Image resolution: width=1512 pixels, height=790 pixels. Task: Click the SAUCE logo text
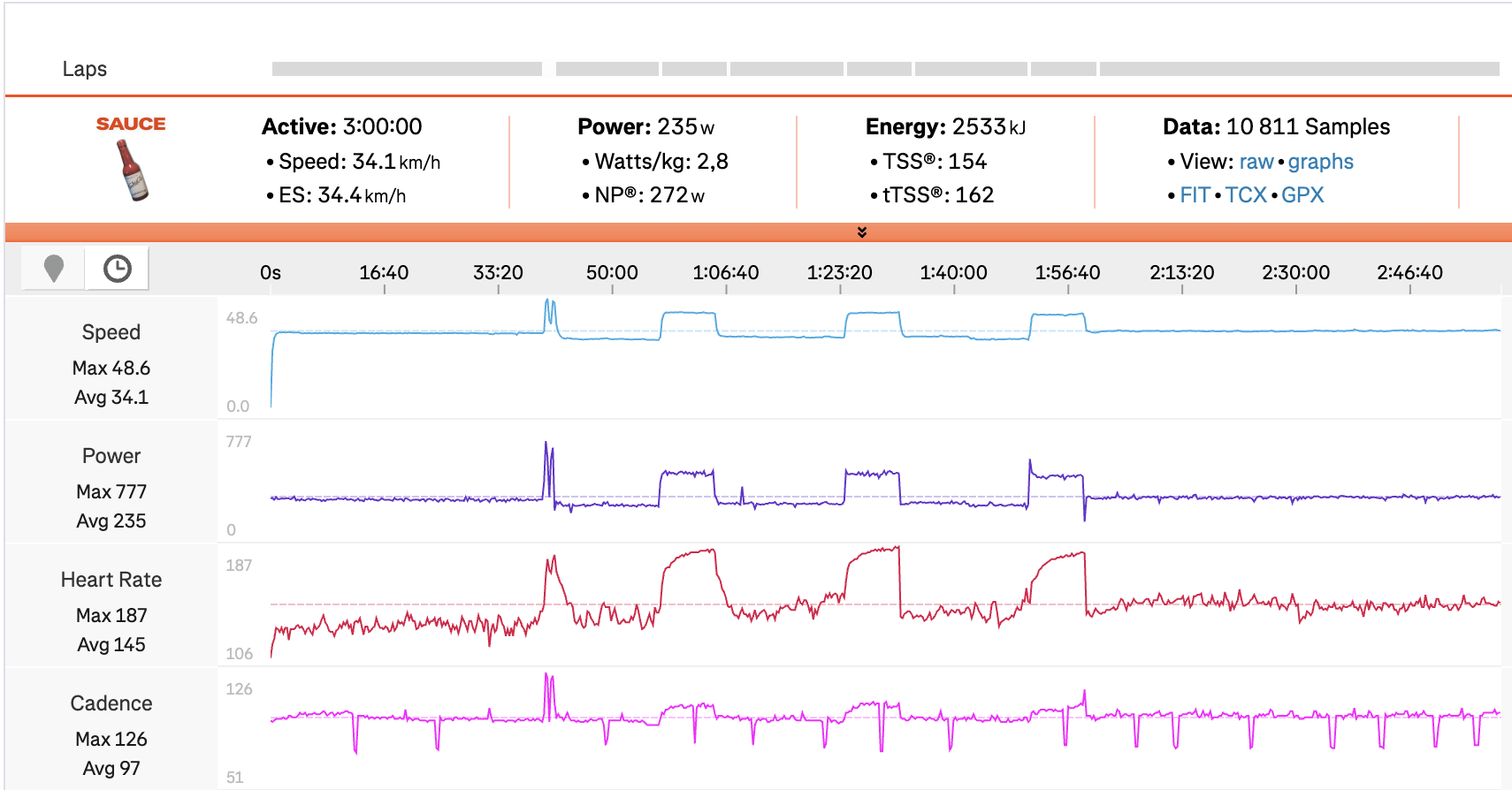(x=131, y=125)
